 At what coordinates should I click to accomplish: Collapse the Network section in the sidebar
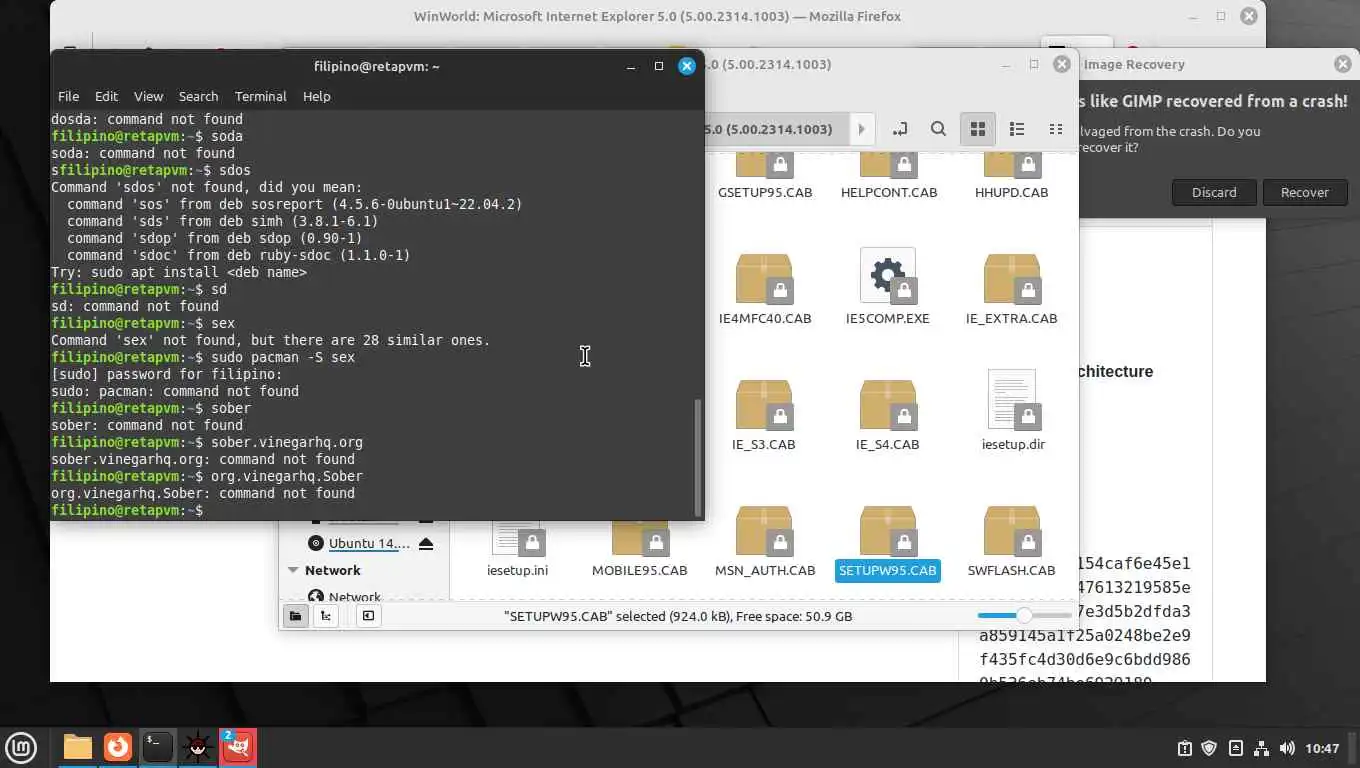tap(294, 570)
